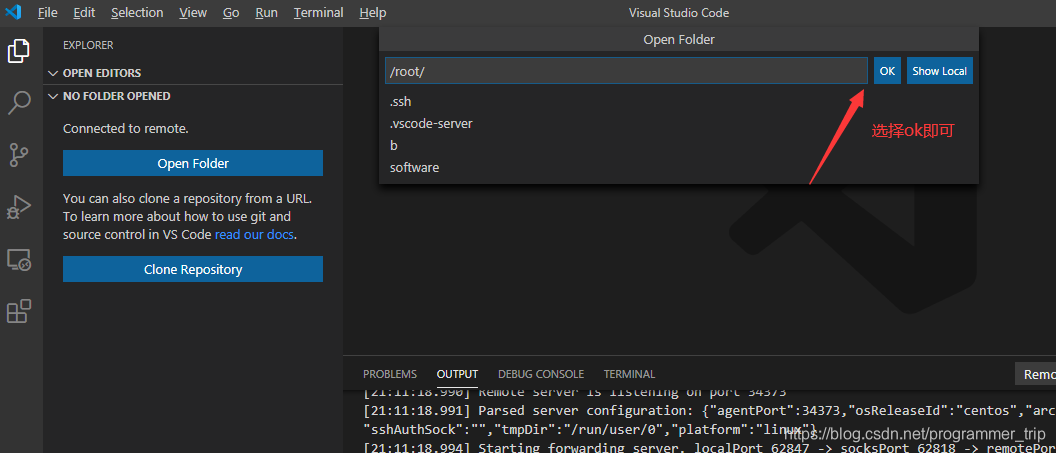The height and width of the screenshot is (453, 1056).
Task: Switch to the Debug Console tab
Action: 541,374
